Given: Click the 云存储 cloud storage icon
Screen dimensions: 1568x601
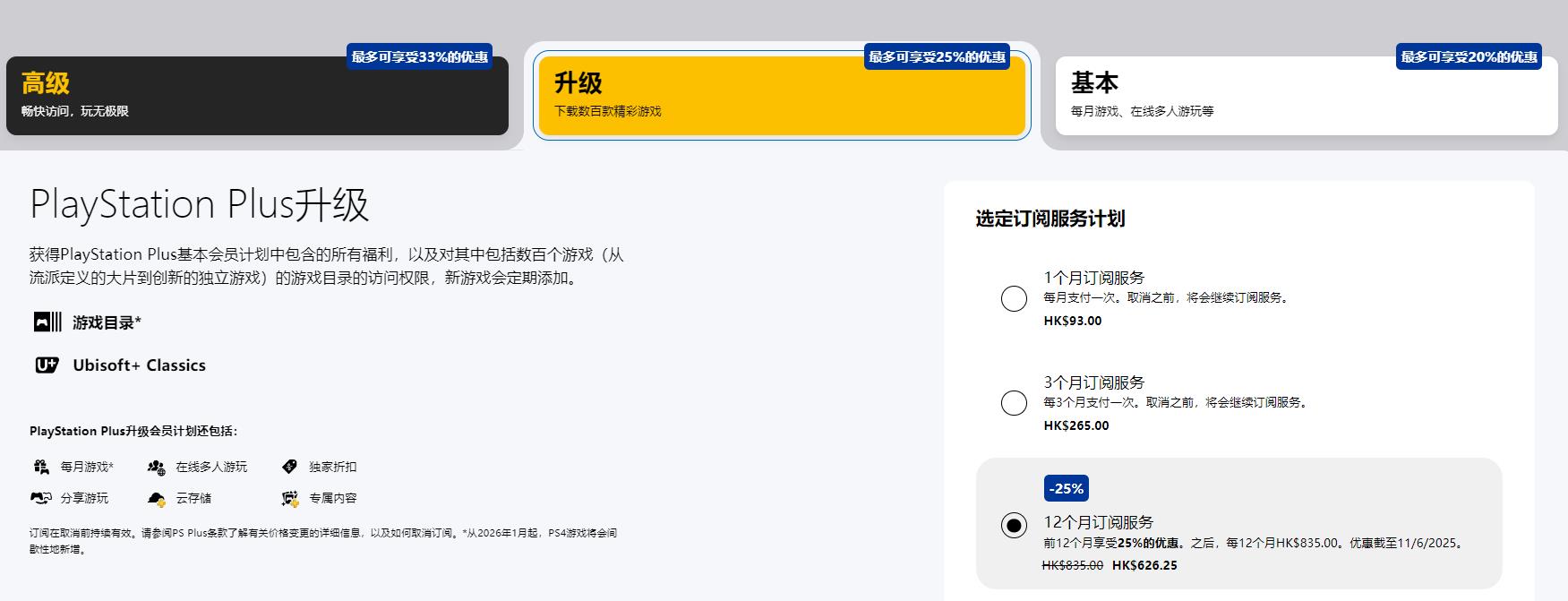Looking at the screenshot, I should coord(157,498).
